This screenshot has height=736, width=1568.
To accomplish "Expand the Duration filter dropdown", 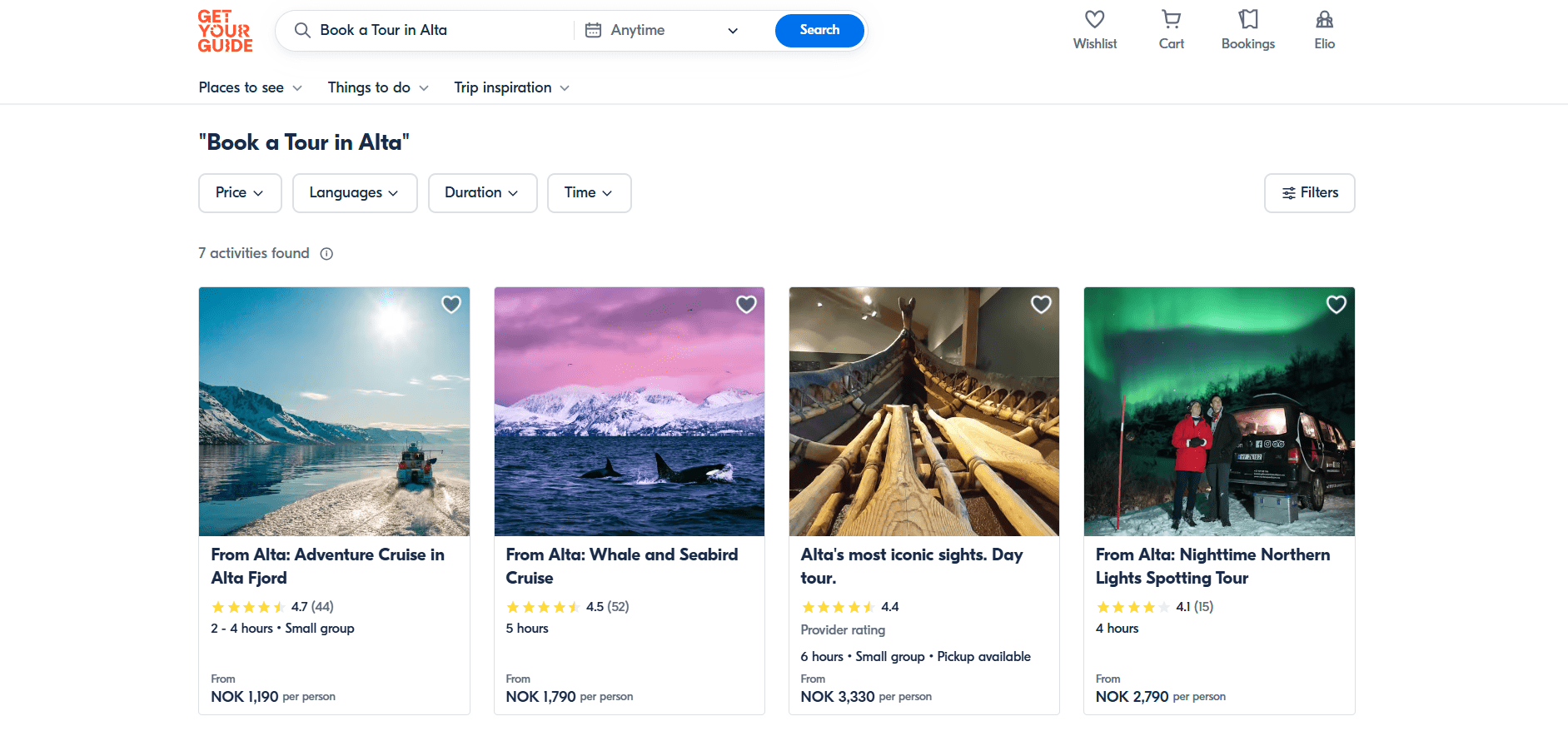I will point(482,193).
